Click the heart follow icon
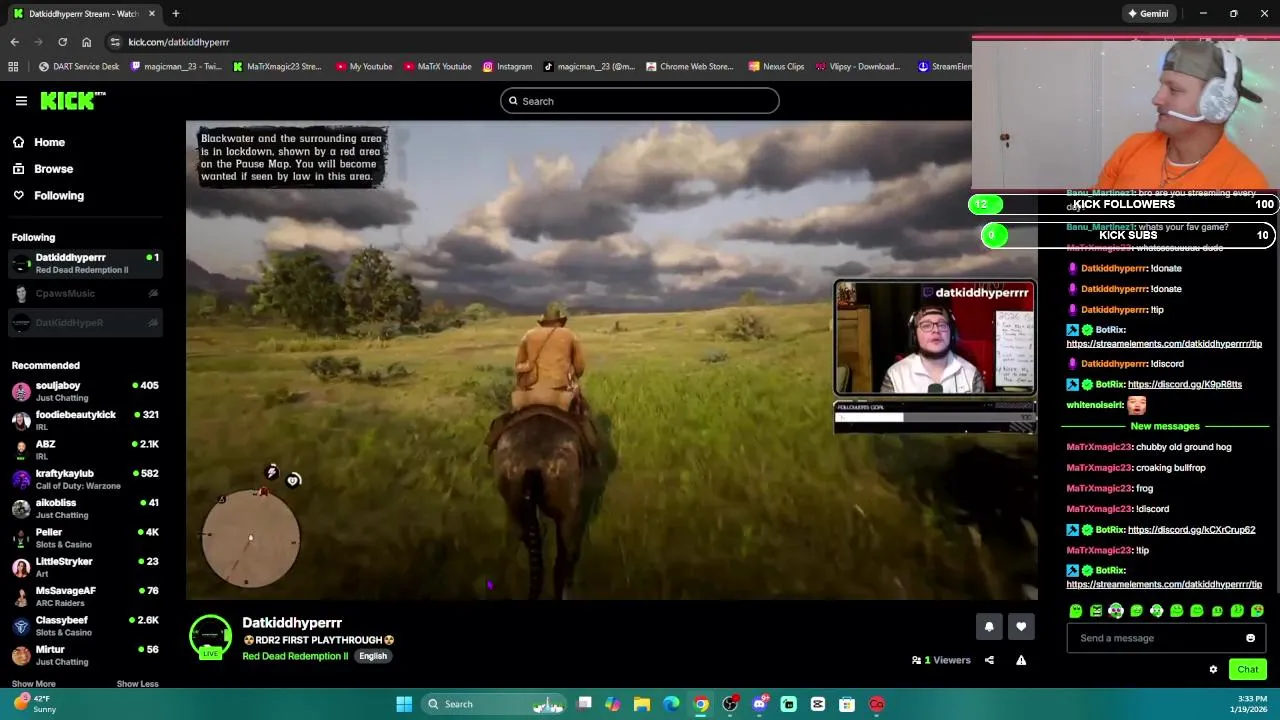This screenshot has width=1280, height=720. pos(1021,627)
